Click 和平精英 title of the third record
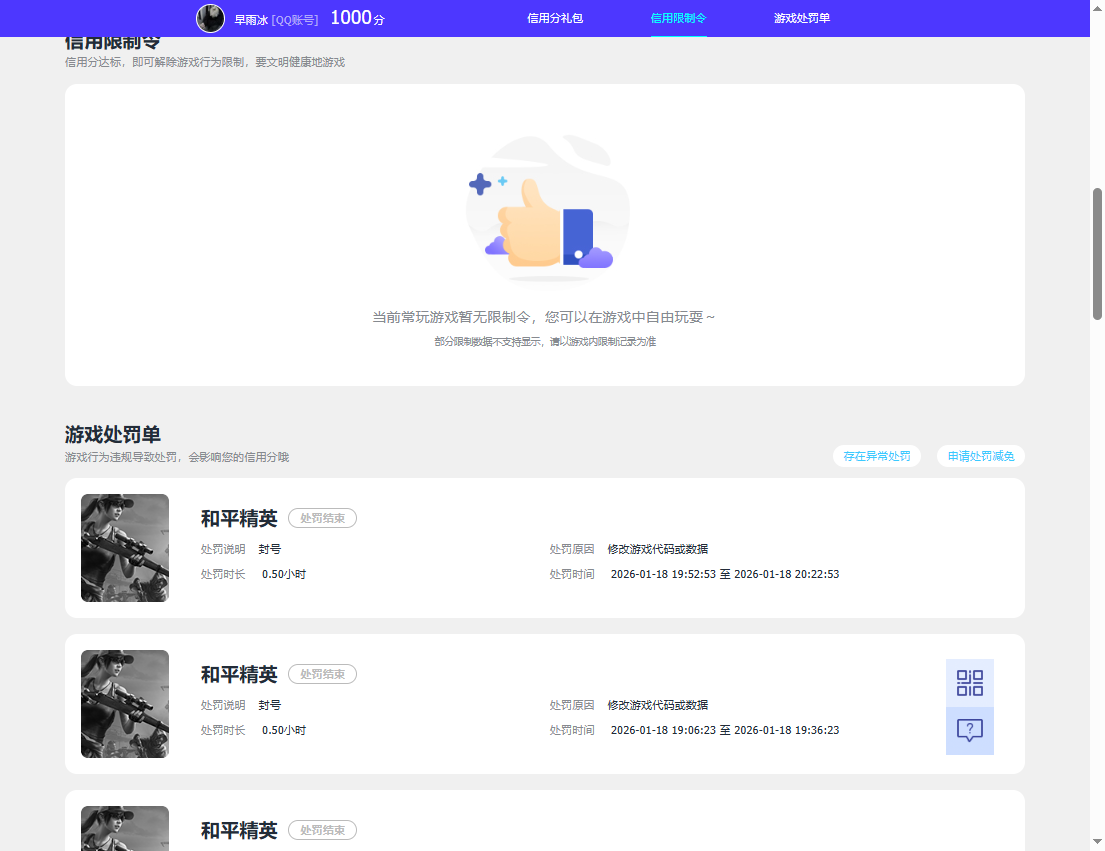The image size is (1105, 851). 239,831
